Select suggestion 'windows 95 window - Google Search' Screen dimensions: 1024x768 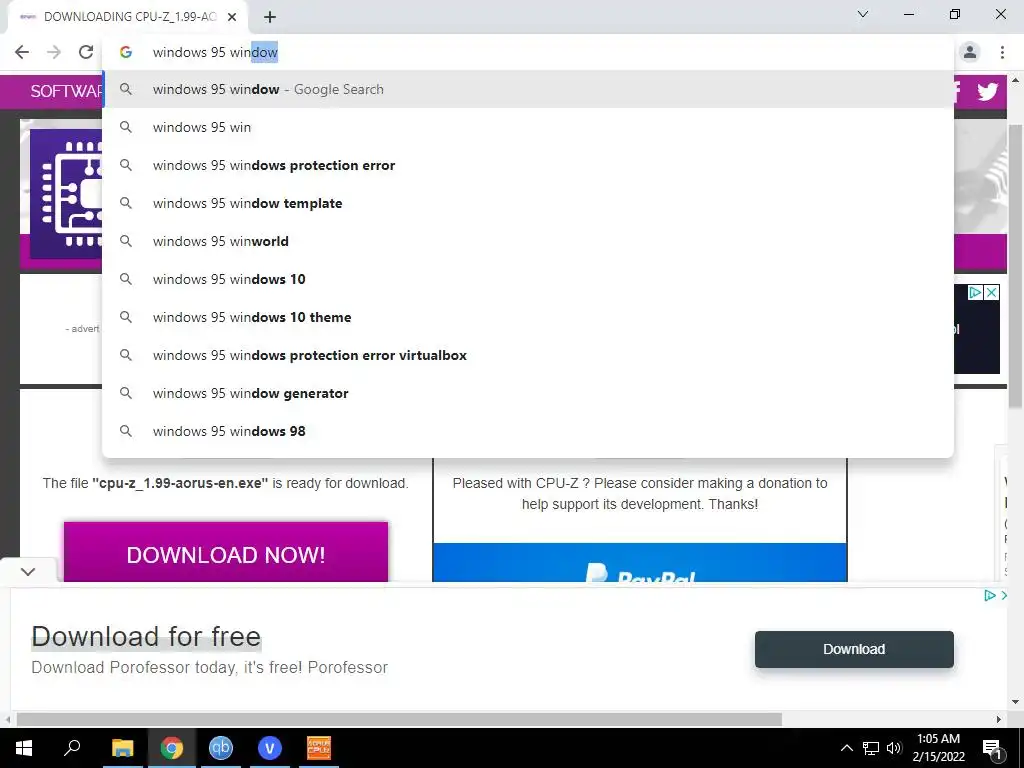tap(528, 89)
